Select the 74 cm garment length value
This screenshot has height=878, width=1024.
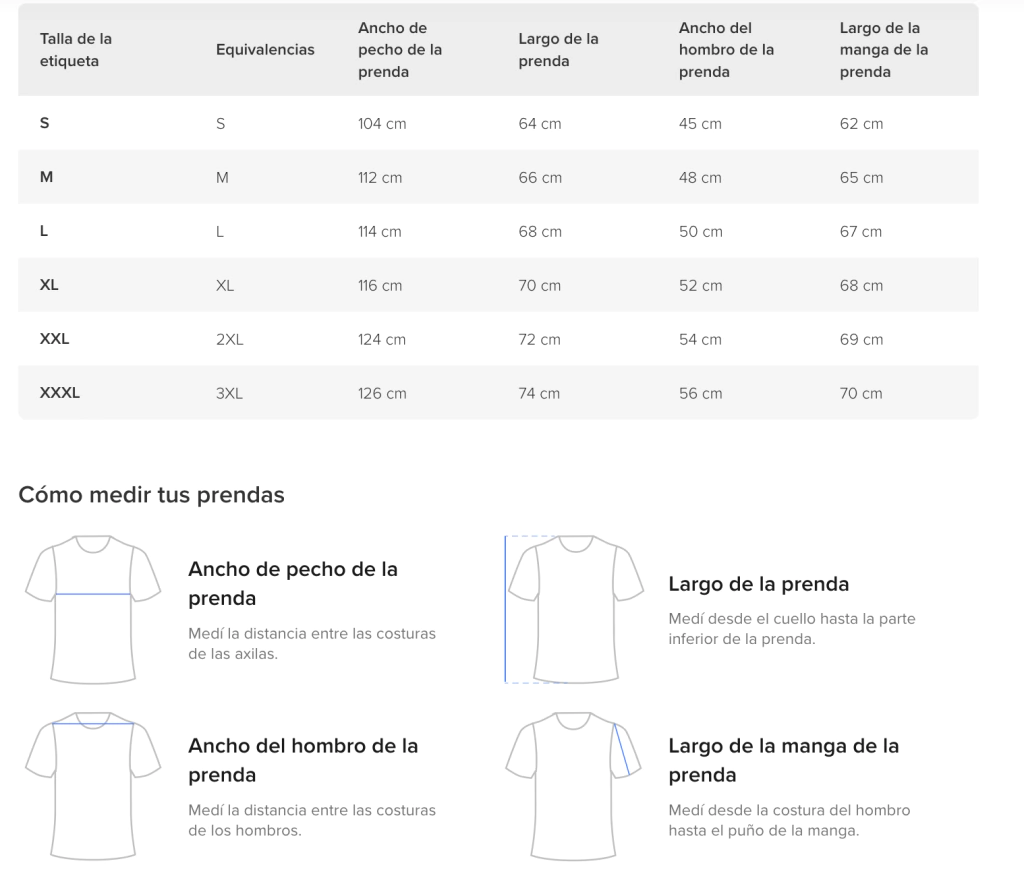click(540, 393)
